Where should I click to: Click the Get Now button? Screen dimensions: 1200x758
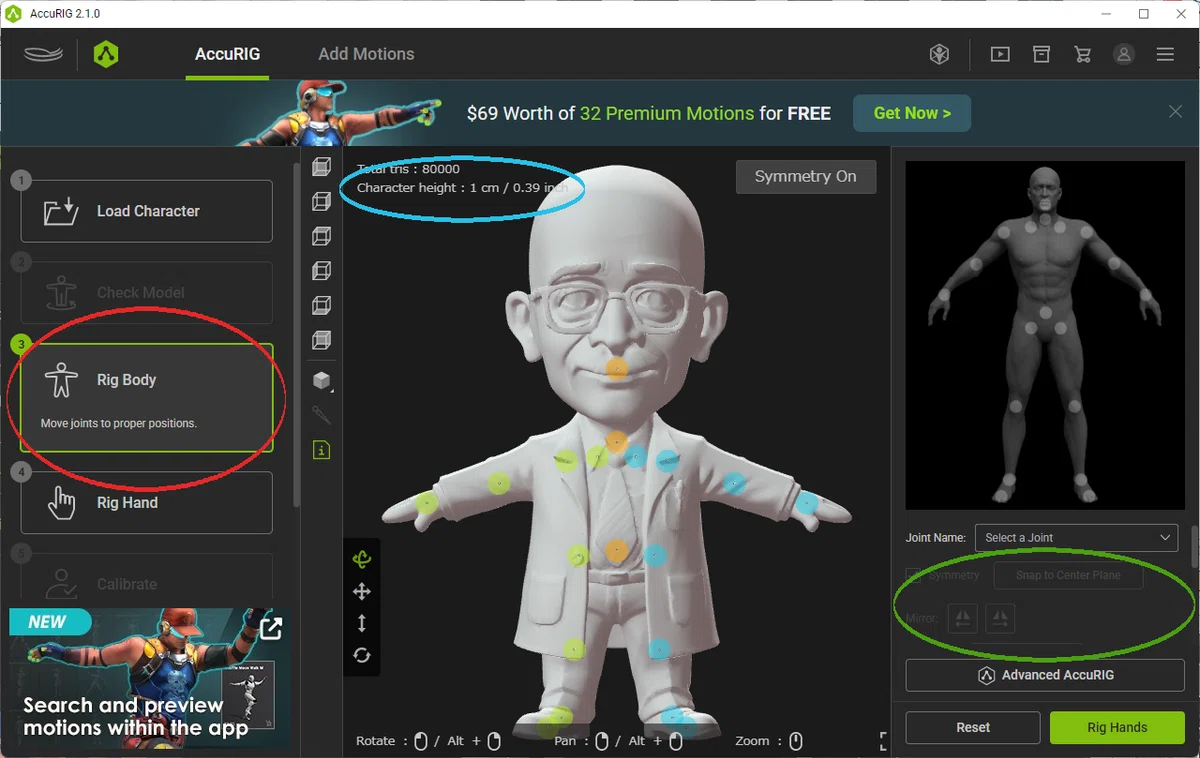[912, 113]
